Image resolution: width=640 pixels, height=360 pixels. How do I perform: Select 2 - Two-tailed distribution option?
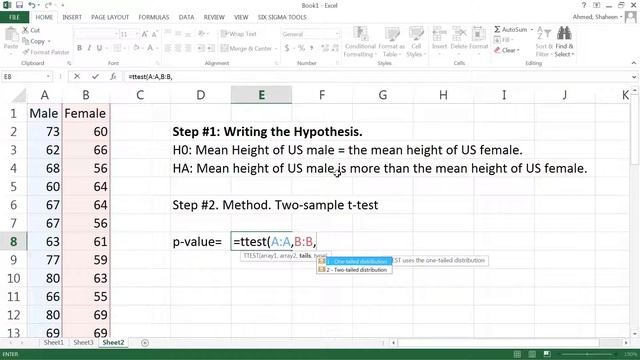tap(355, 270)
